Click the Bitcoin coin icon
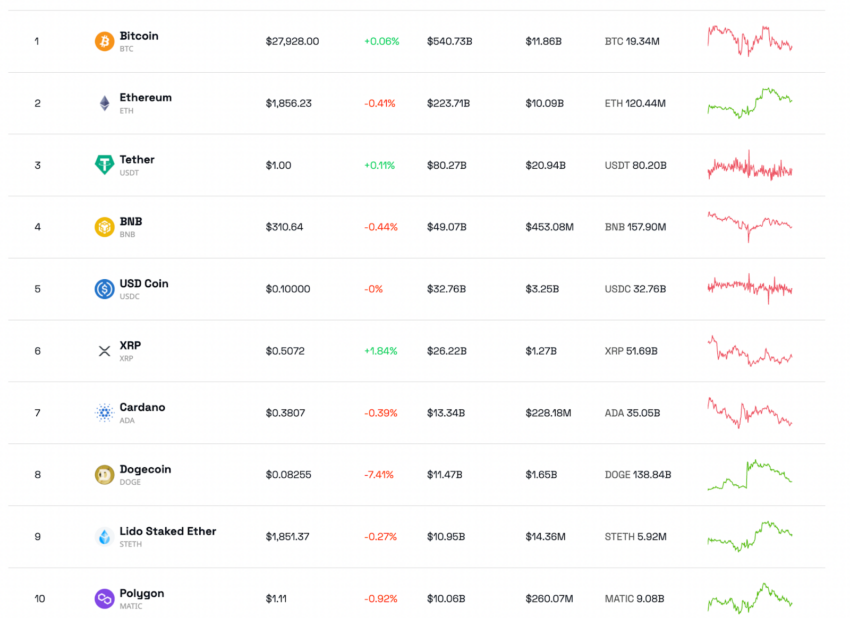850x618 pixels. [x=104, y=41]
